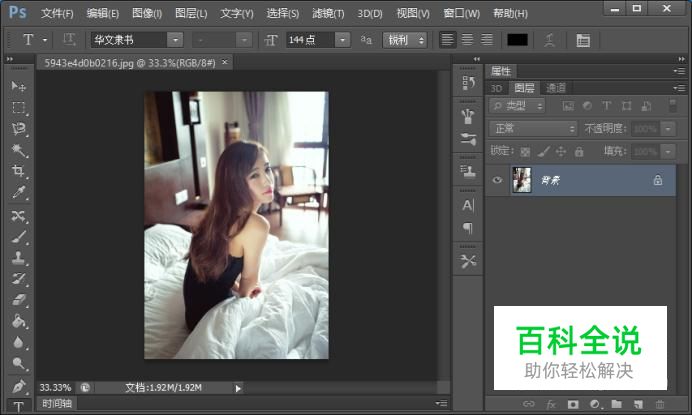Select the Move tool
This screenshot has width=692, height=415.
click(18, 86)
